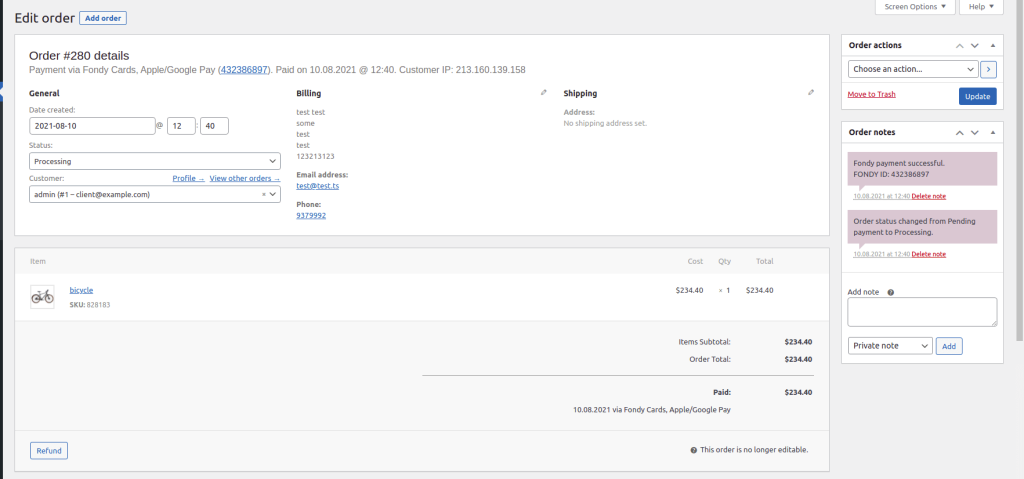Click the bicycle product thumbnail
1024x479 pixels.
click(x=42, y=296)
